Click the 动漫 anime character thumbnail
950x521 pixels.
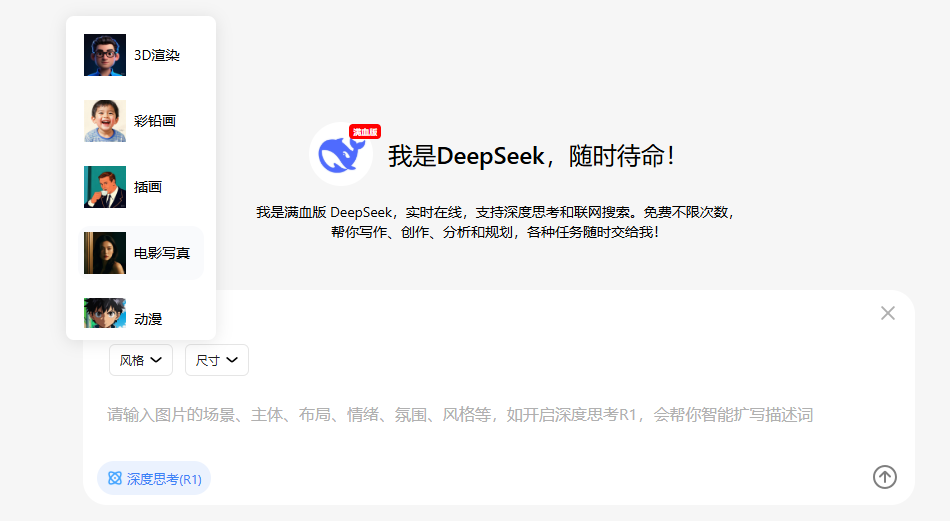coord(105,313)
